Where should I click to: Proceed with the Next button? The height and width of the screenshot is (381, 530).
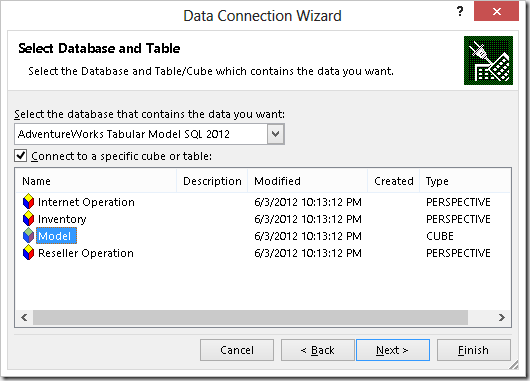click(x=393, y=350)
